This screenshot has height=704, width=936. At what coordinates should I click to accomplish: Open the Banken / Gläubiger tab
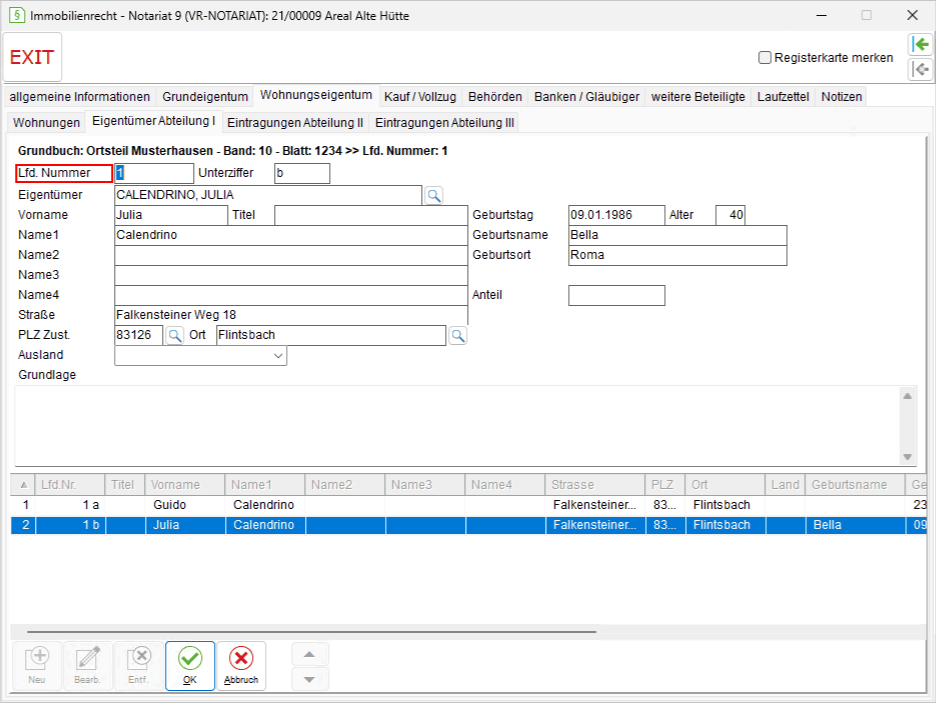(x=586, y=97)
